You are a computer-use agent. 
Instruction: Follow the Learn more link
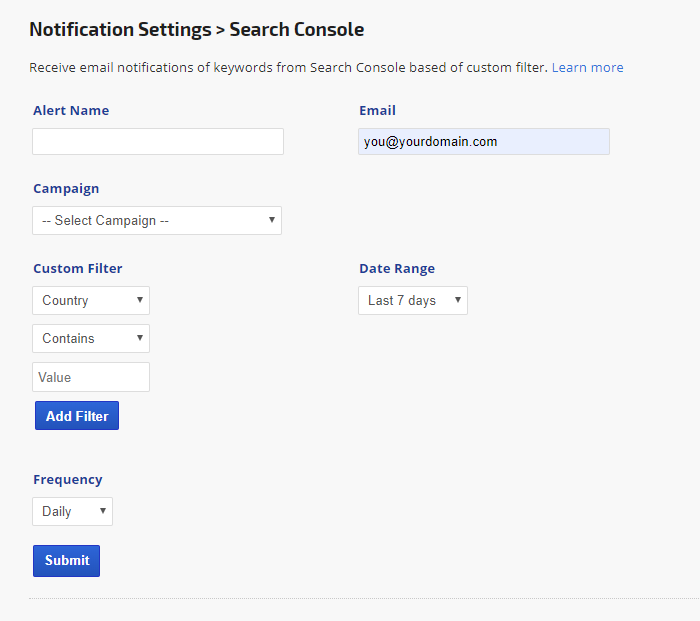[x=587, y=68]
